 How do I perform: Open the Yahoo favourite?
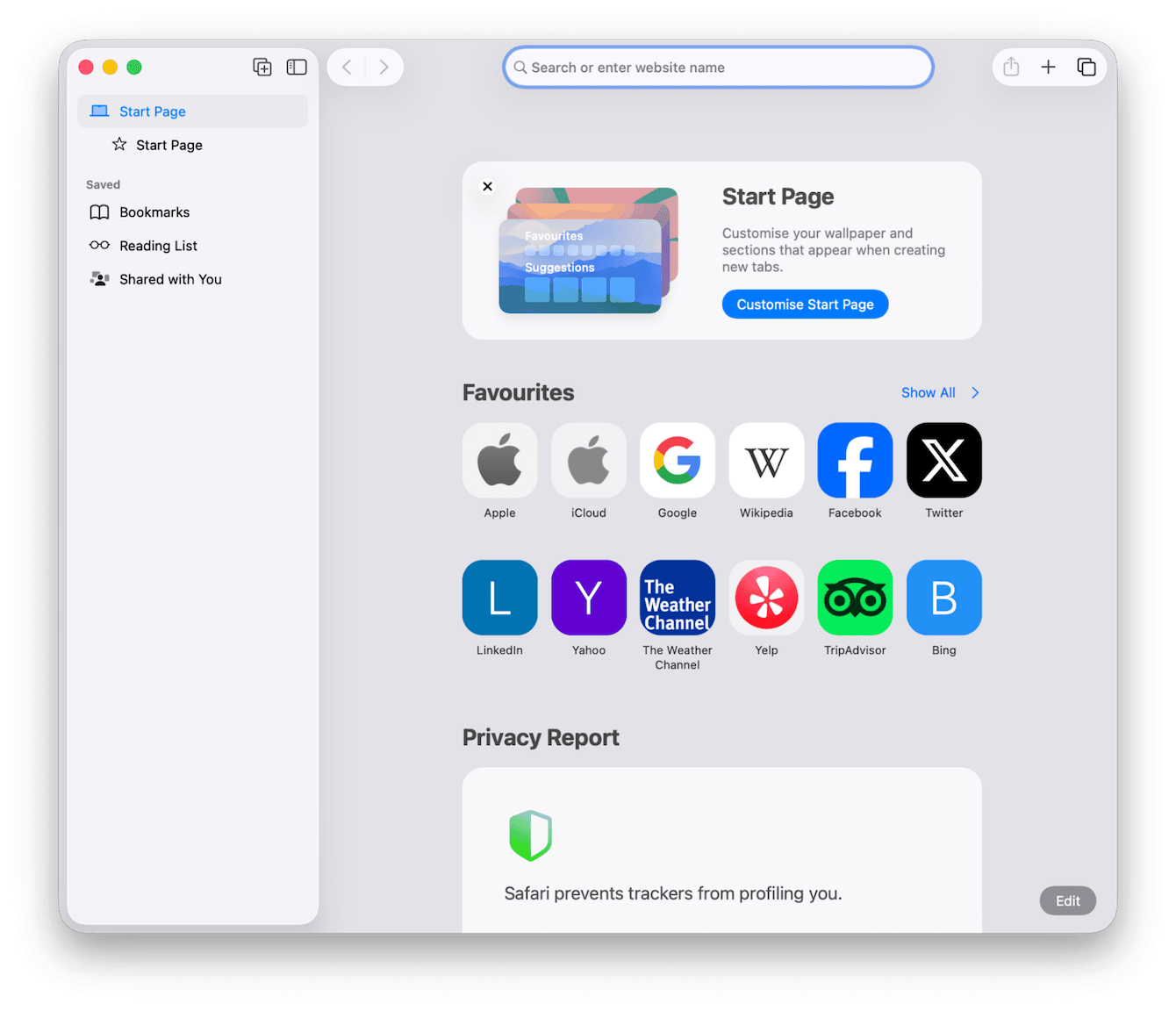pos(588,598)
